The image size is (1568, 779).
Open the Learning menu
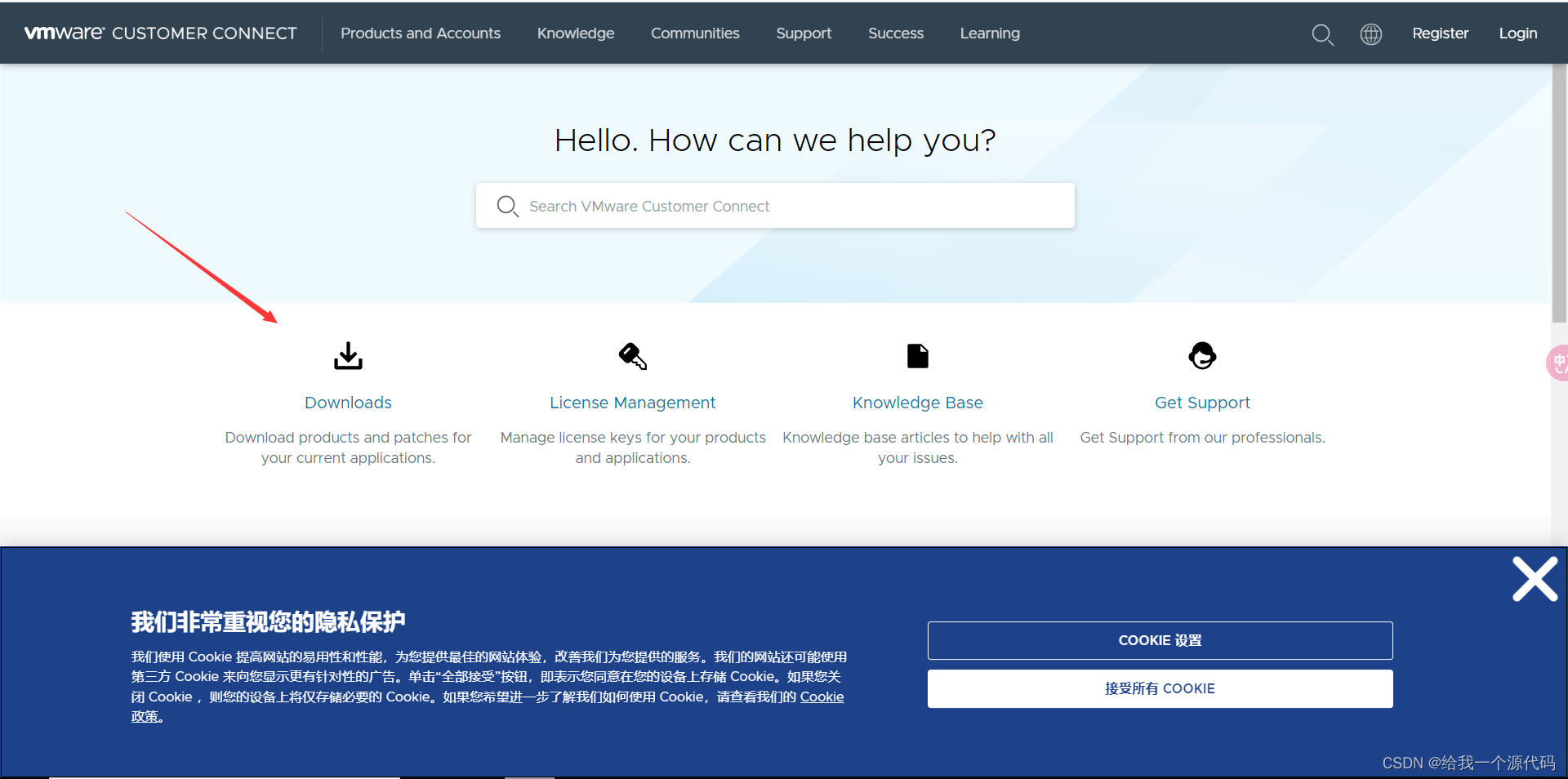click(x=990, y=33)
